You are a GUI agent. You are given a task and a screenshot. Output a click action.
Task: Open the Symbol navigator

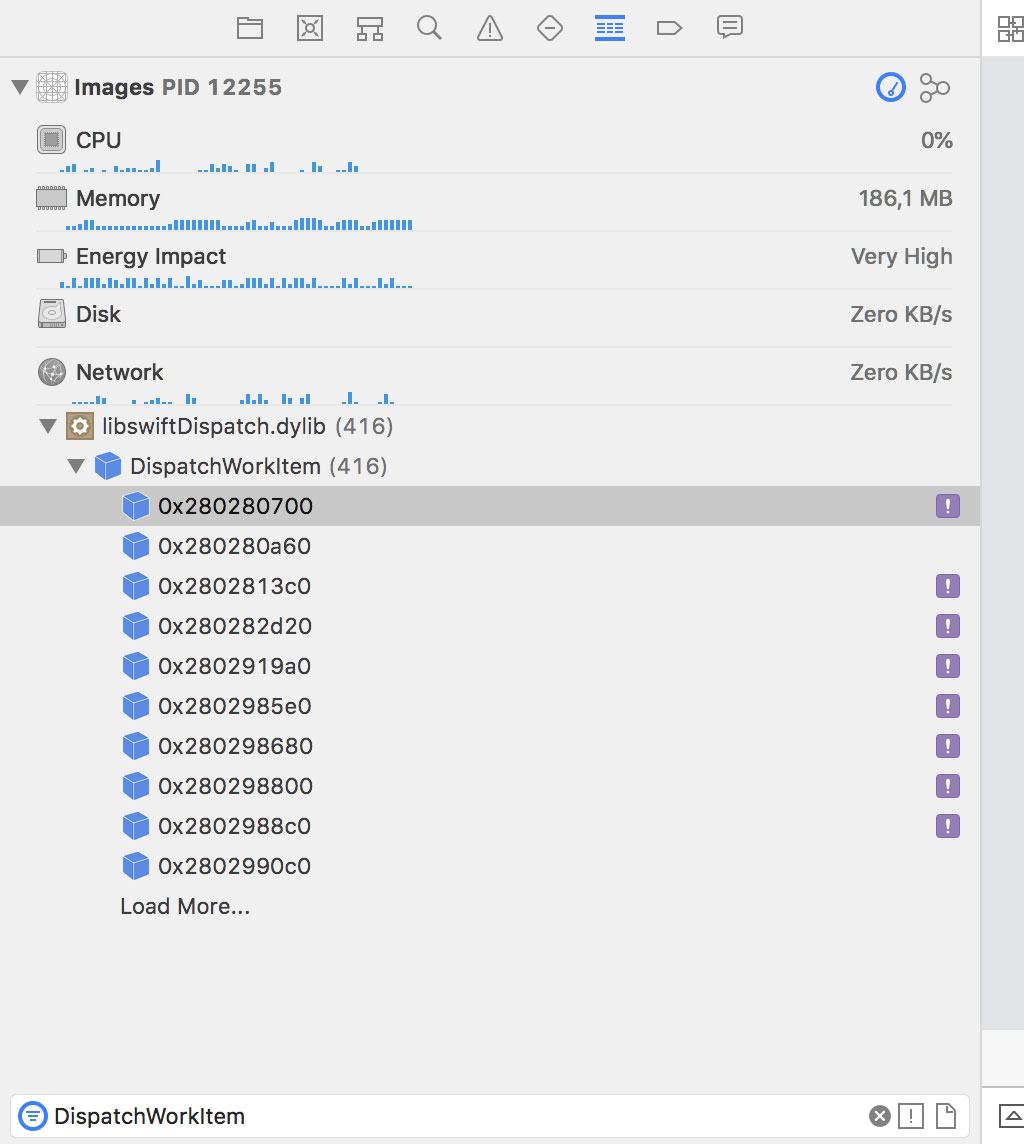(369, 28)
